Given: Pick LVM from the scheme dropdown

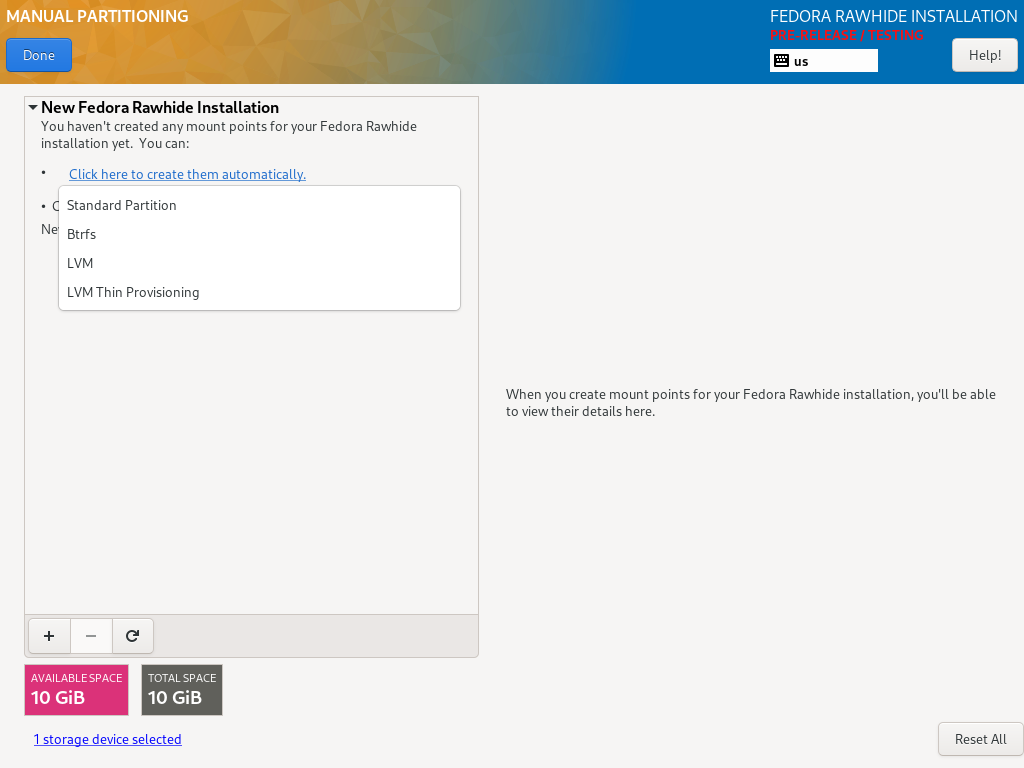Looking at the screenshot, I should (259, 263).
